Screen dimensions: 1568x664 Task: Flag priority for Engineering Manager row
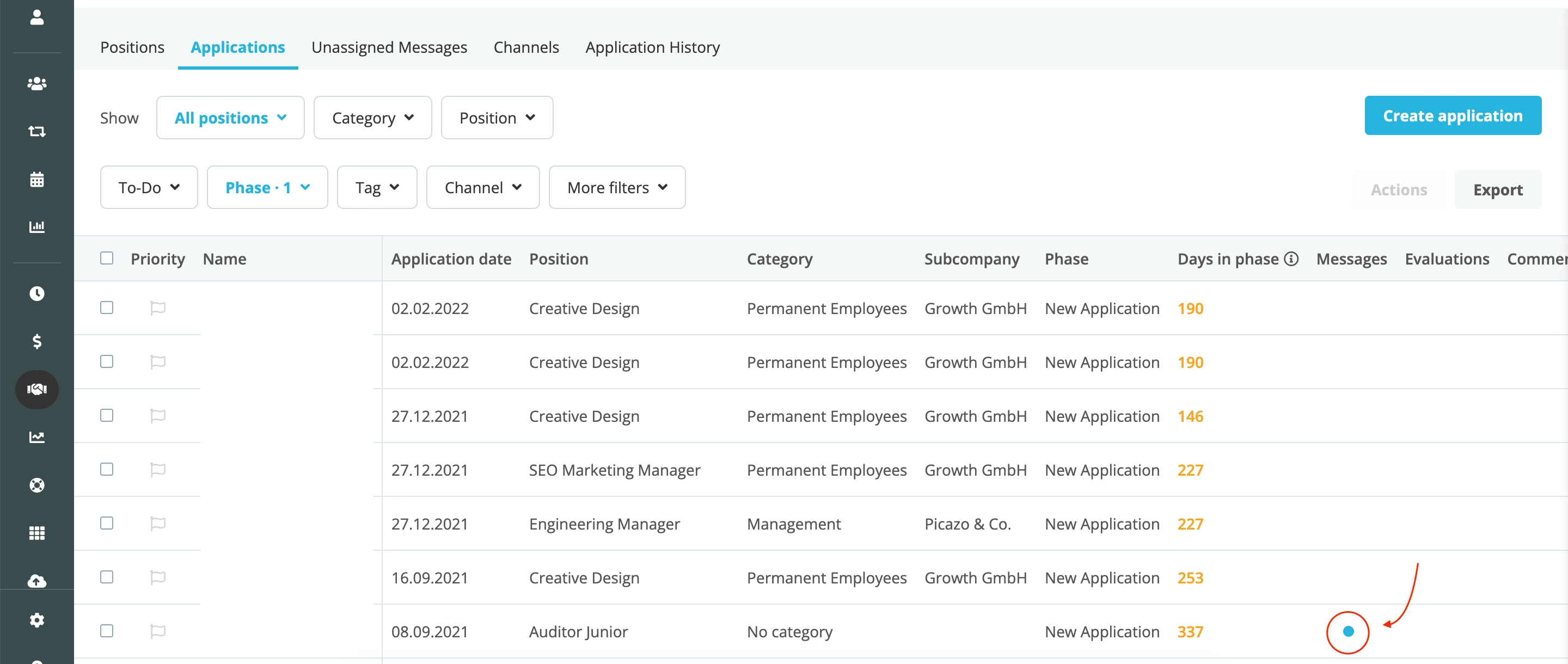click(158, 524)
